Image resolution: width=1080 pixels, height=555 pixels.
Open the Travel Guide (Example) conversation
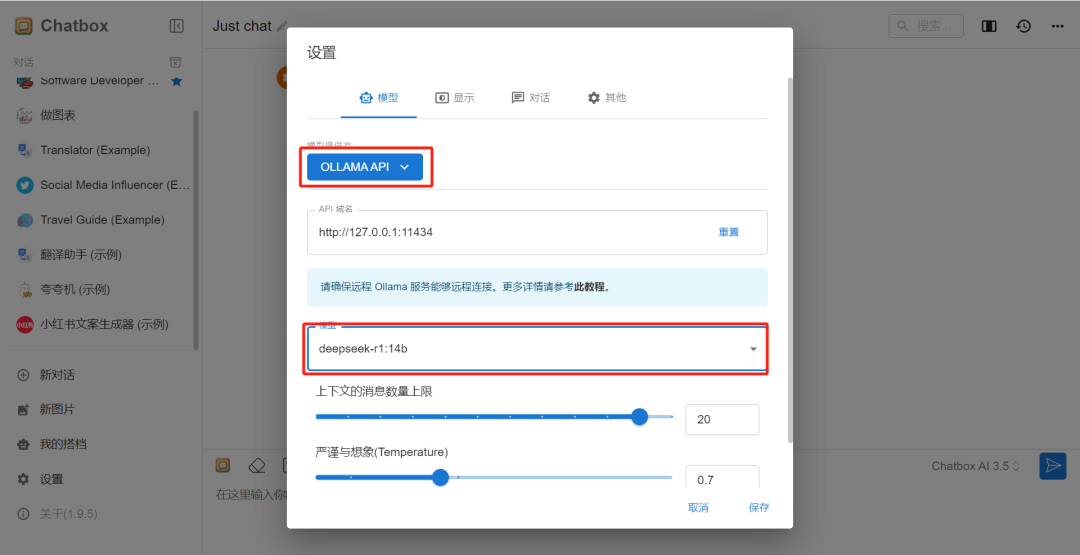(101, 220)
